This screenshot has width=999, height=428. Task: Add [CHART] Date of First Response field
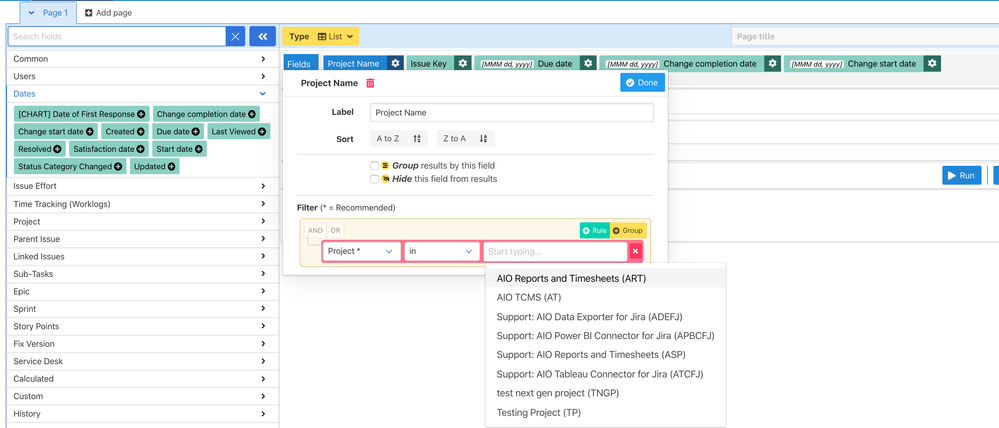point(82,114)
